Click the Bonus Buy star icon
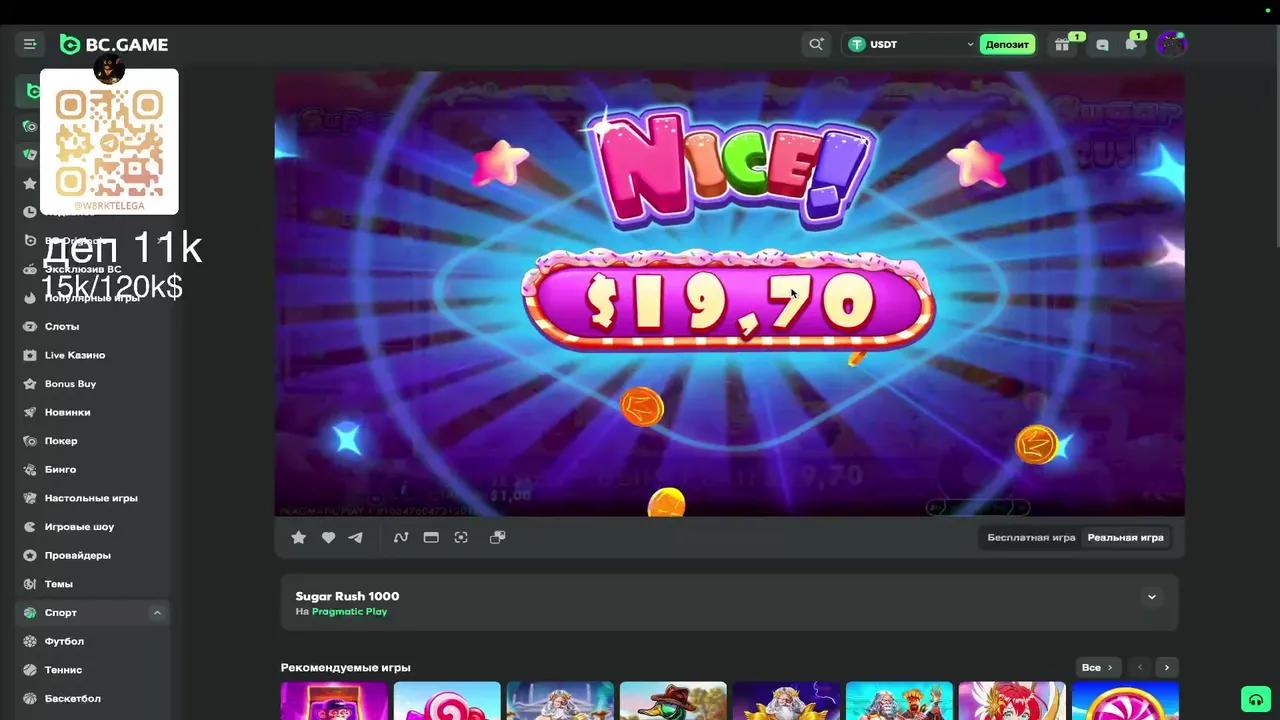 click(x=30, y=384)
